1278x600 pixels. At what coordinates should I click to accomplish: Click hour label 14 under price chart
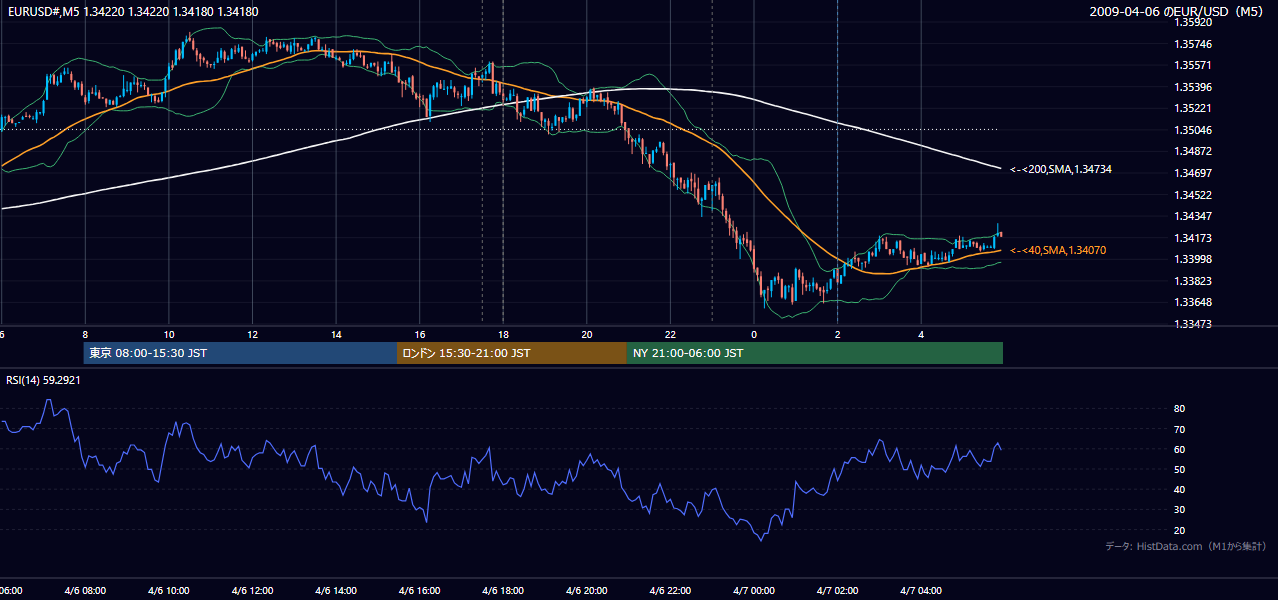[x=336, y=334]
